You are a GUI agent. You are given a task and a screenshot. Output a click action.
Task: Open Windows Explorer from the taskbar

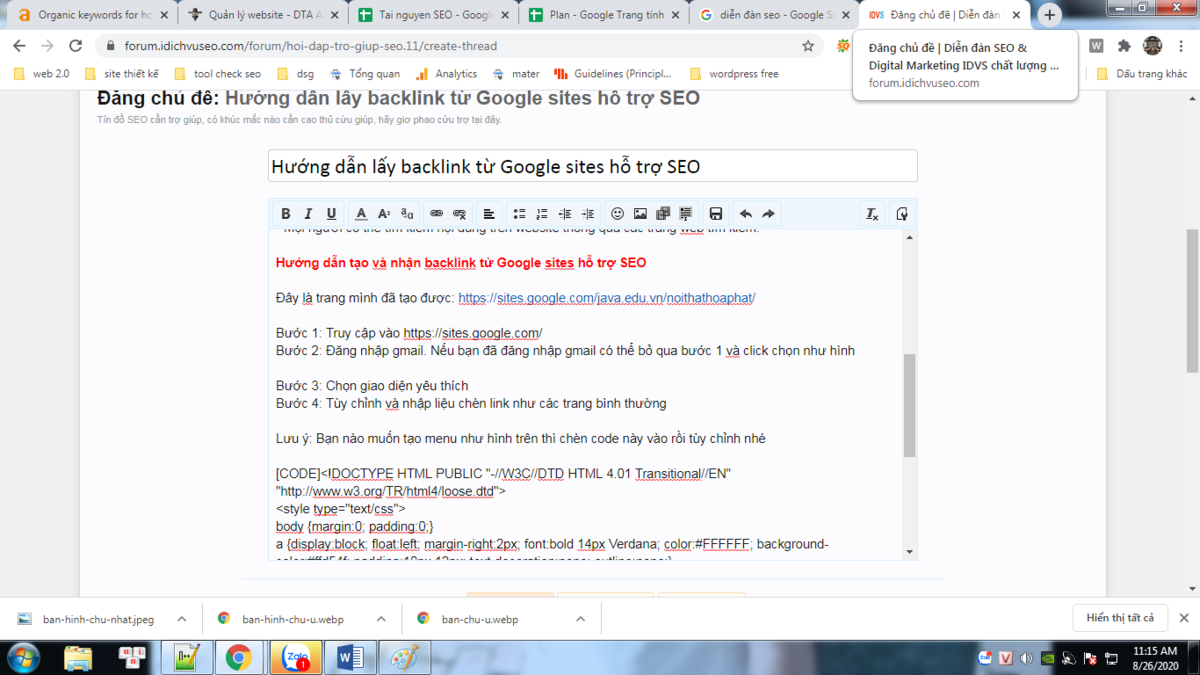78,658
